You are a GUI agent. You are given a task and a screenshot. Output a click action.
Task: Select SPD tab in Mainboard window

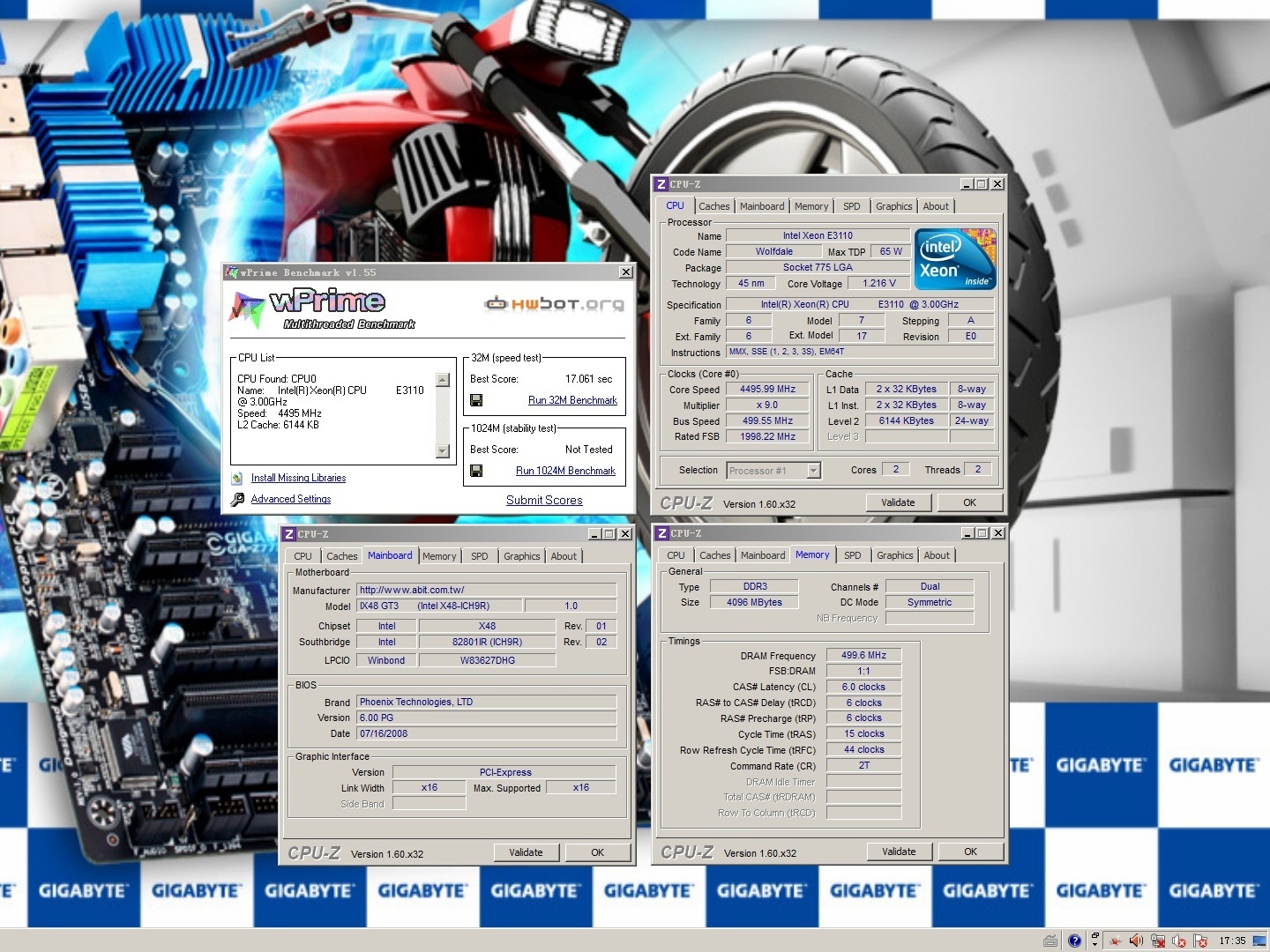click(479, 556)
